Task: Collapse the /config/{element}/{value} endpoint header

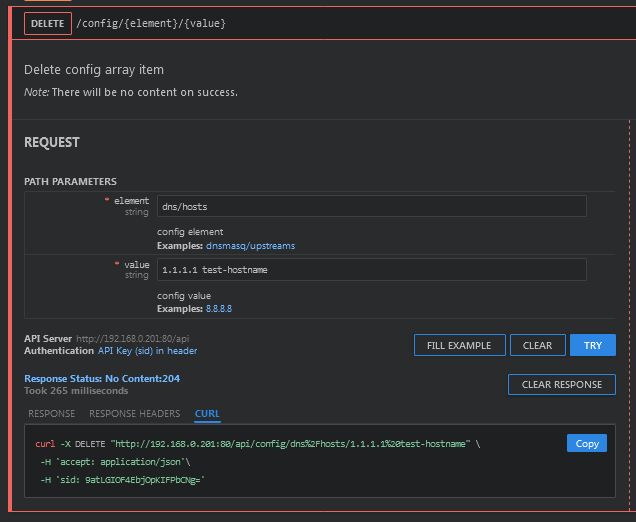Action: tap(151, 23)
